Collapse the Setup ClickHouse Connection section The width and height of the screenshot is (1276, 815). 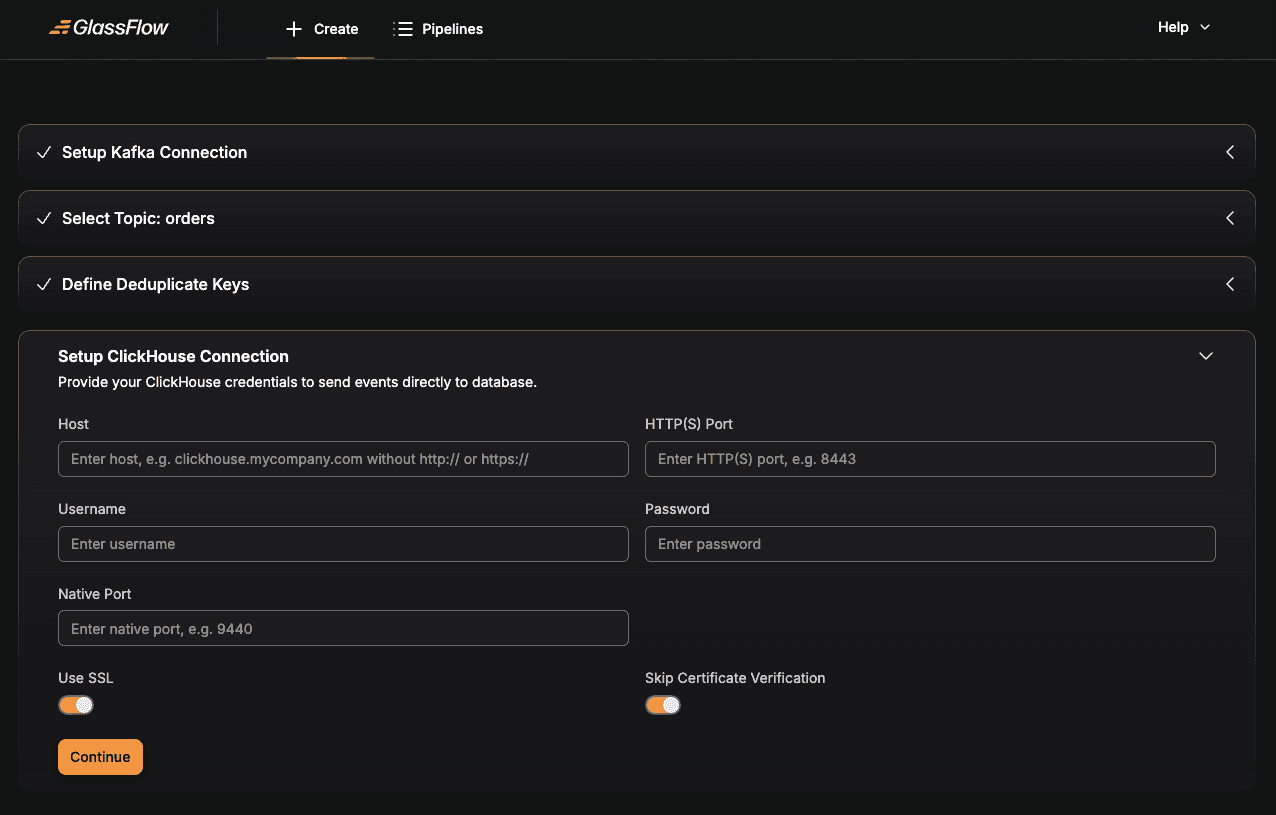[1205, 356]
